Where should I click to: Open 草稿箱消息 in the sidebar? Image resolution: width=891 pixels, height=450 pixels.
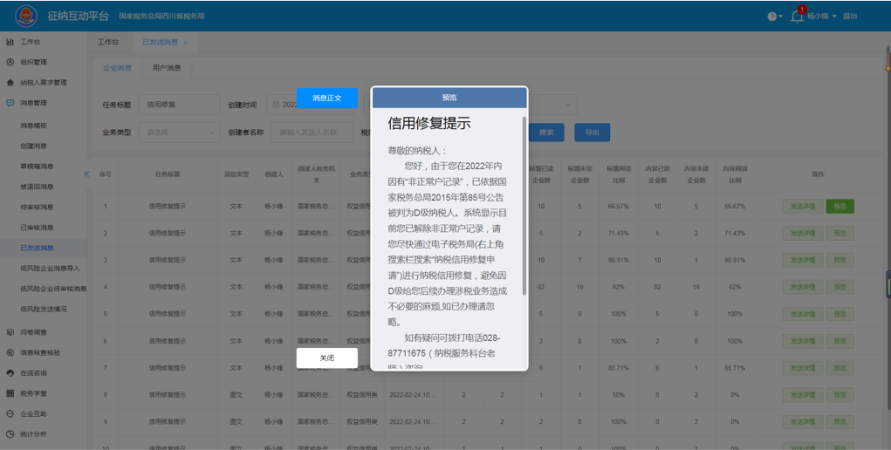click(x=37, y=166)
